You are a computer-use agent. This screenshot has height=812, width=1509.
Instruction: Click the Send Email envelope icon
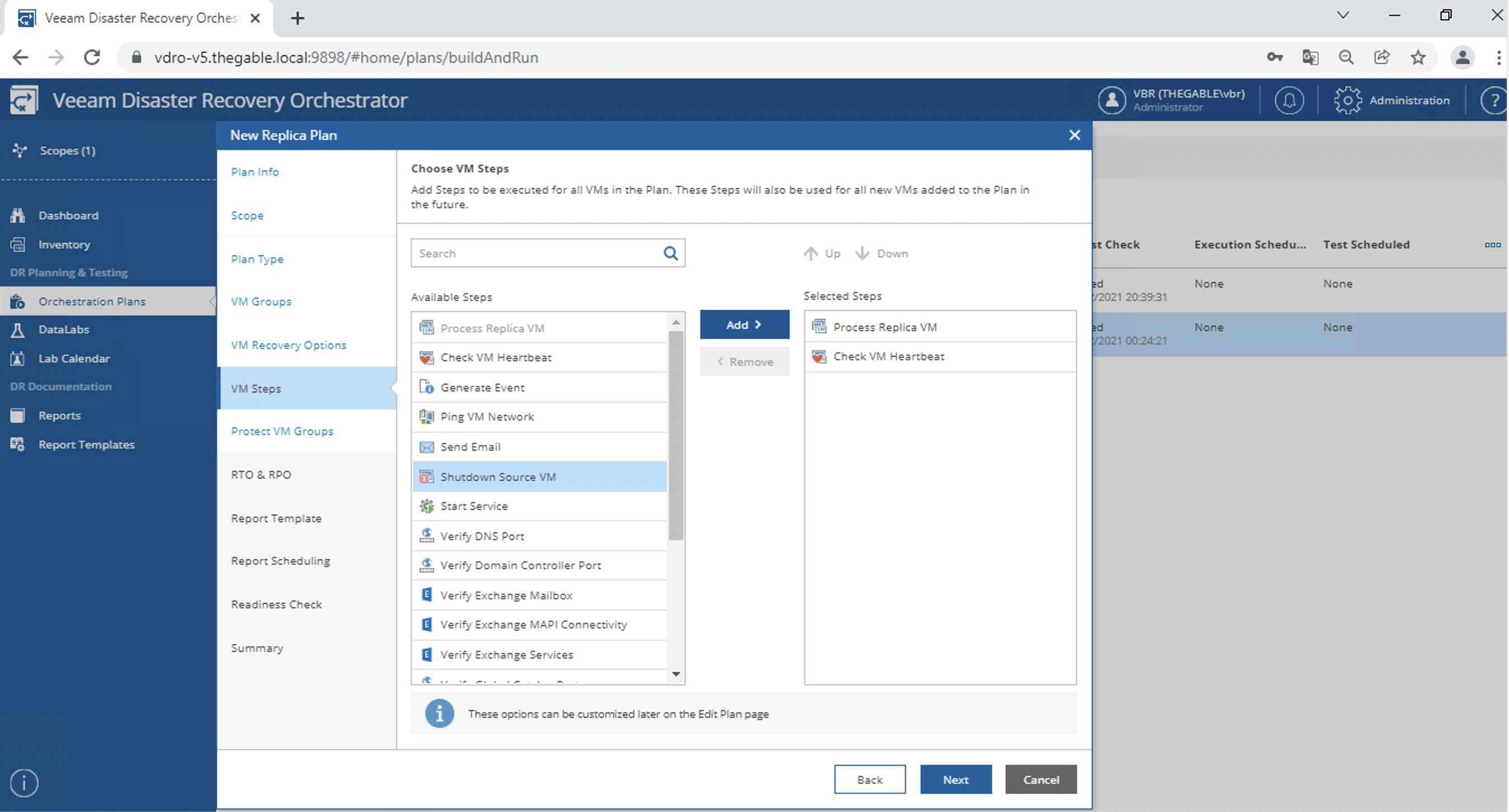426,447
